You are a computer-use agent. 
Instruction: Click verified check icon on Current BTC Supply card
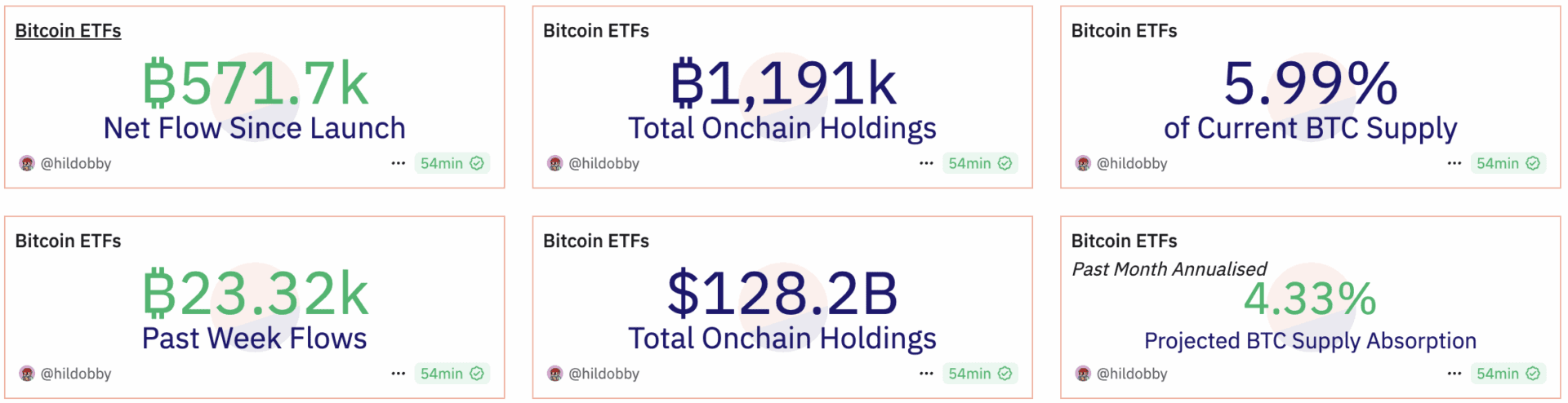click(x=1533, y=163)
